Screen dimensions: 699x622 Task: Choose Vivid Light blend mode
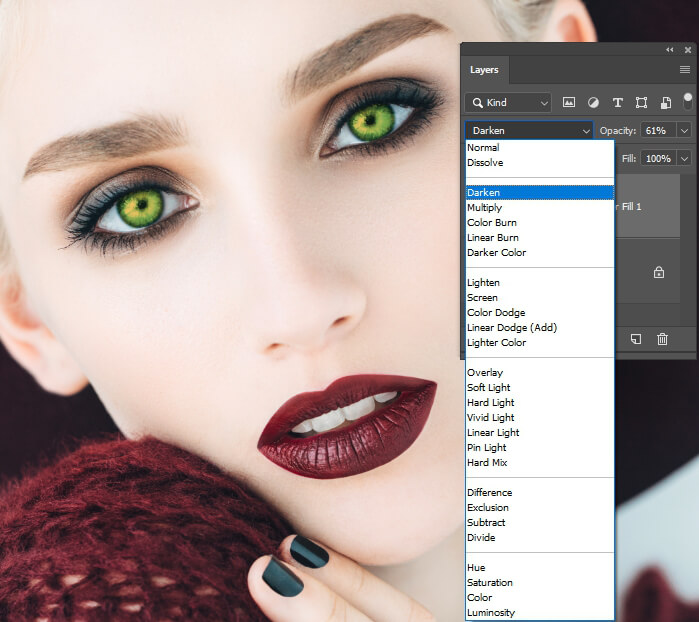[540, 418]
